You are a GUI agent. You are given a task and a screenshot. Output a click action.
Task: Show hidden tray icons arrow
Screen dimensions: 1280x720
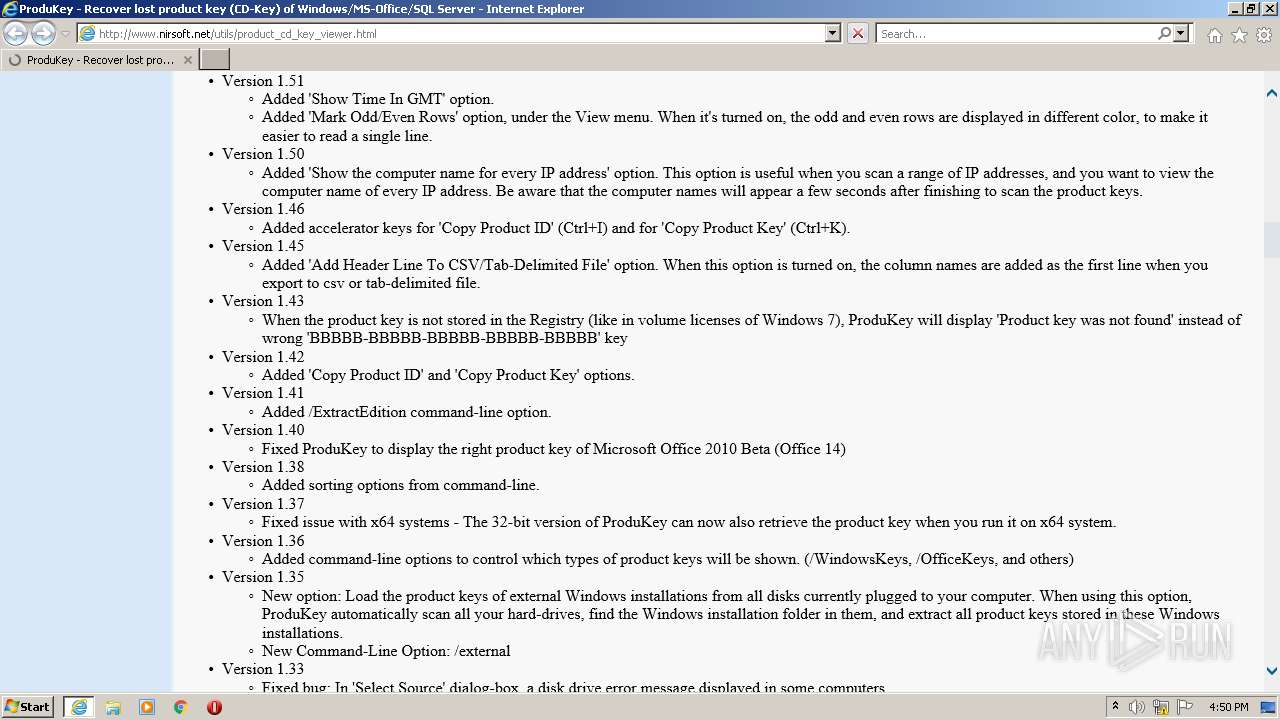[x=1115, y=707]
